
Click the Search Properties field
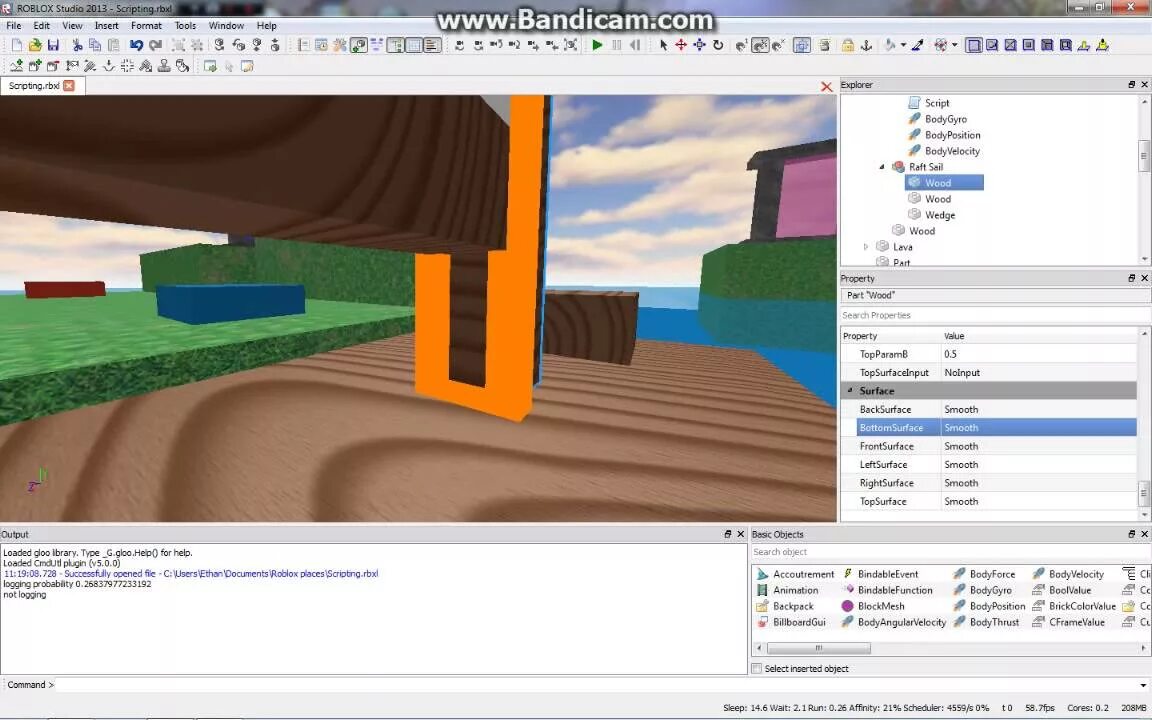pyautogui.click(x=995, y=315)
